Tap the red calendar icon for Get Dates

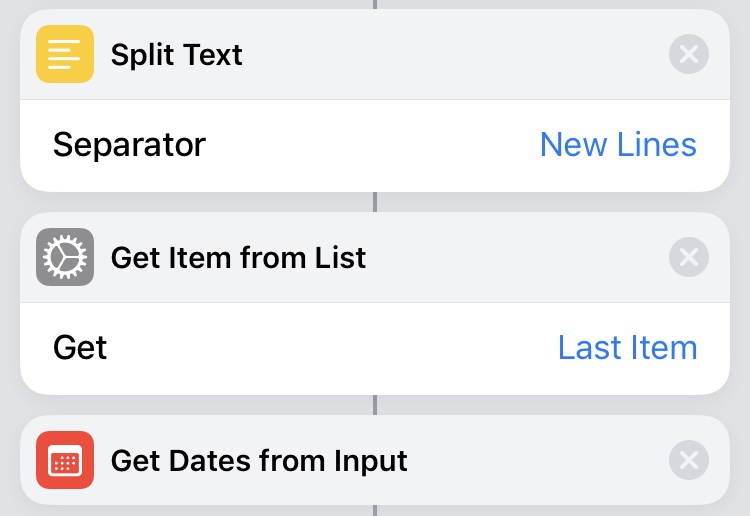pyautogui.click(x=65, y=460)
